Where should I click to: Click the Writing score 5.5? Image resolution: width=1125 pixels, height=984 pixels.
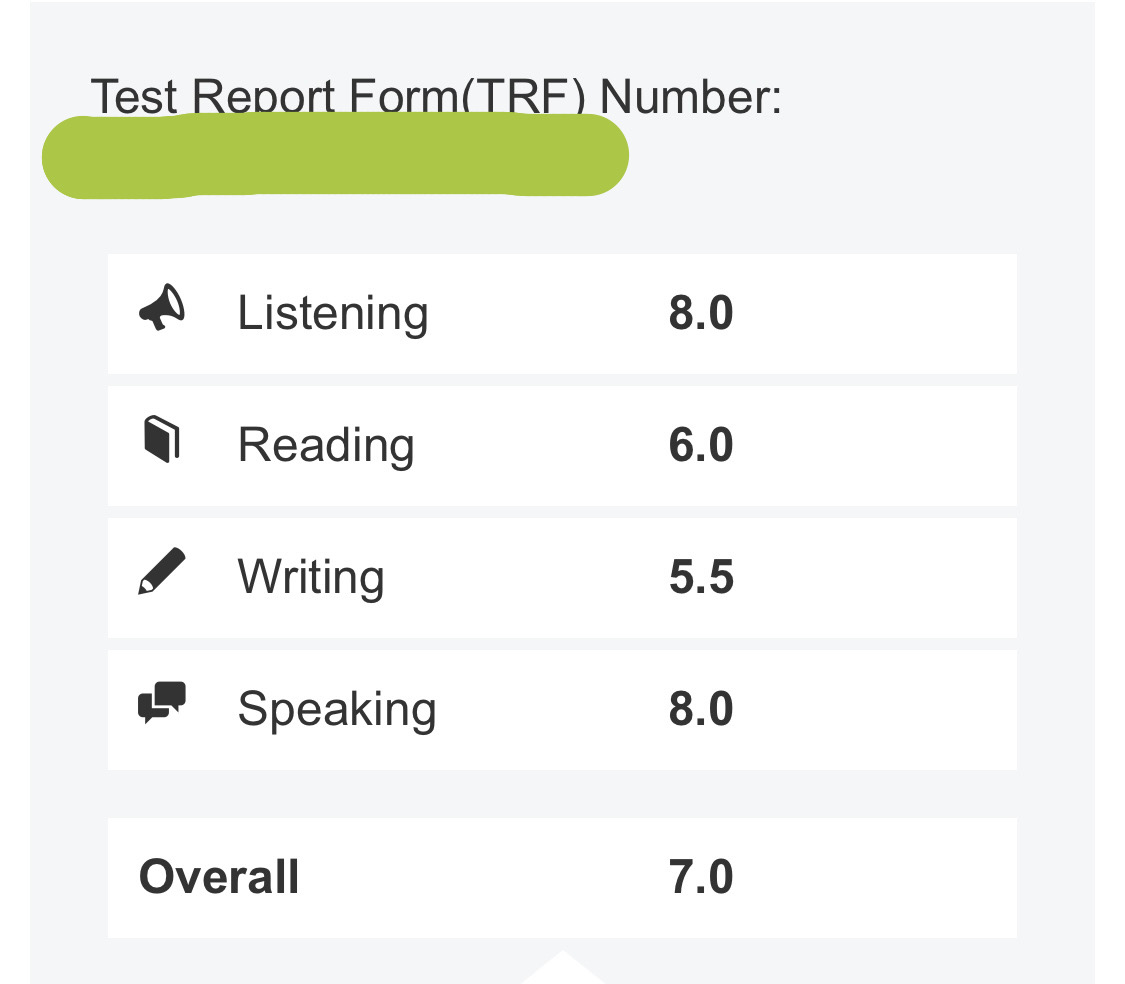click(701, 576)
